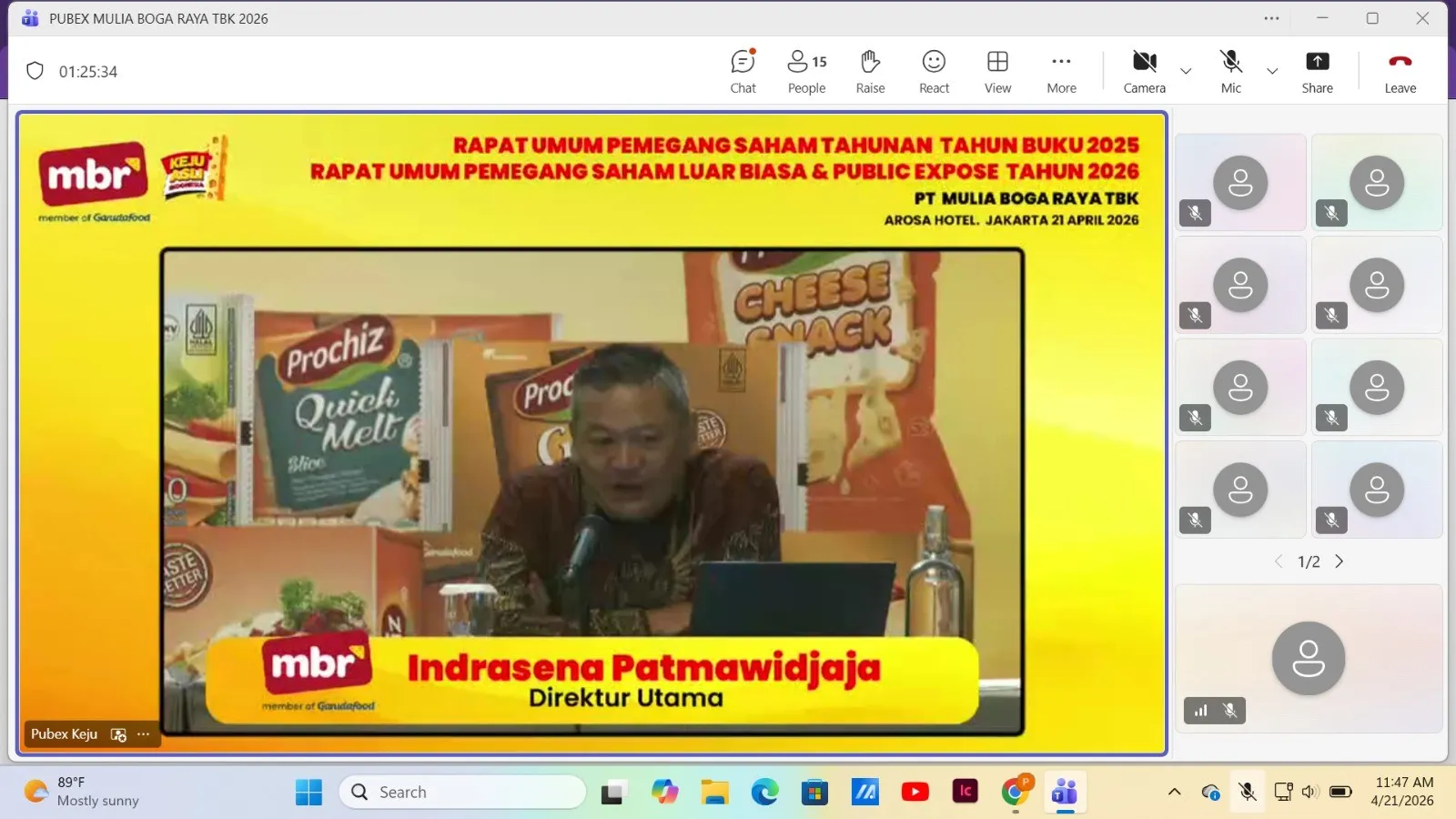Click the pop-out icon beside Pubex Keju
Image resolution: width=1456 pixels, height=819 pixels.
(x=118, y=734)
